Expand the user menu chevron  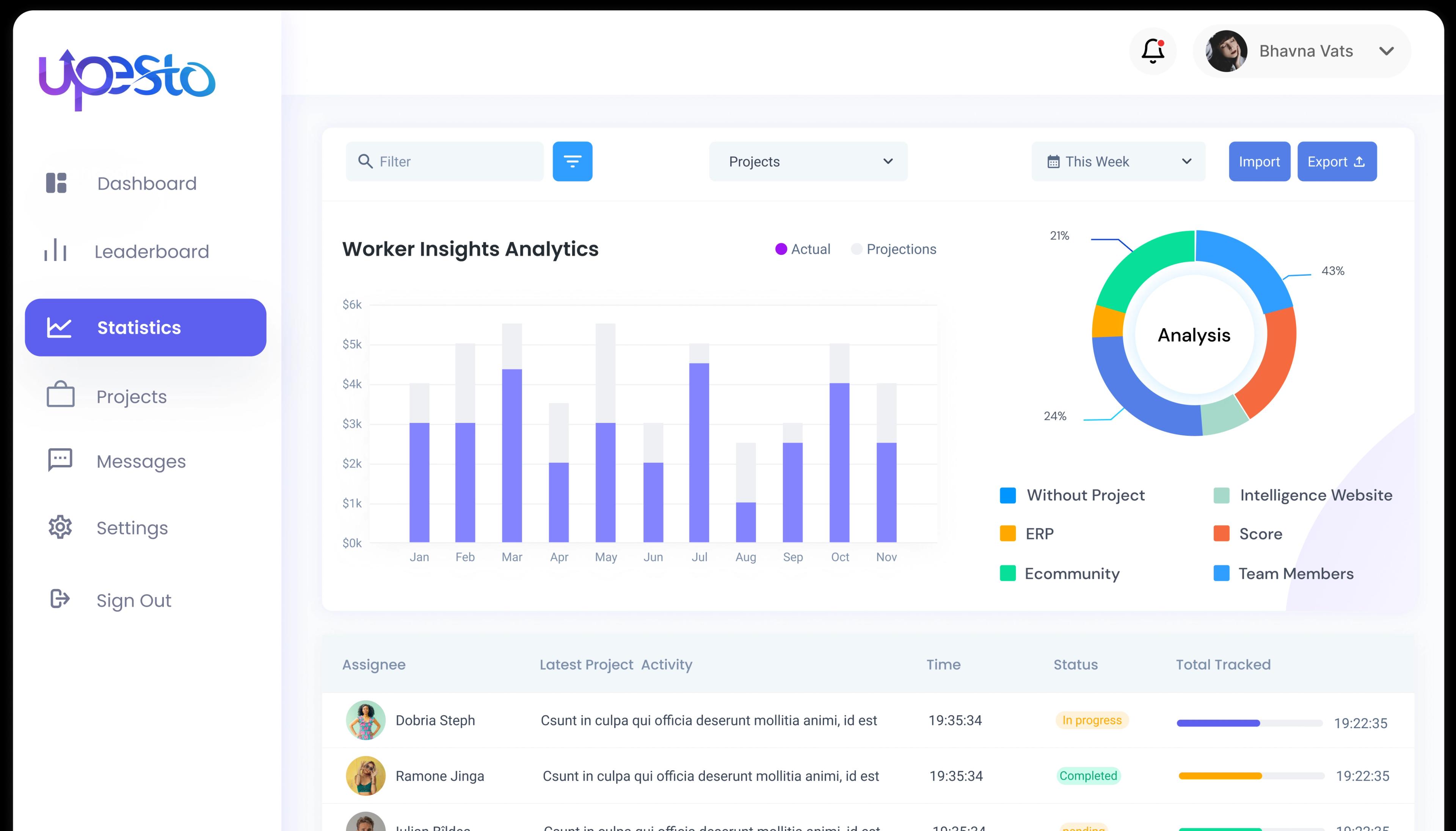pyautogui.click(x=1386, y=51)
